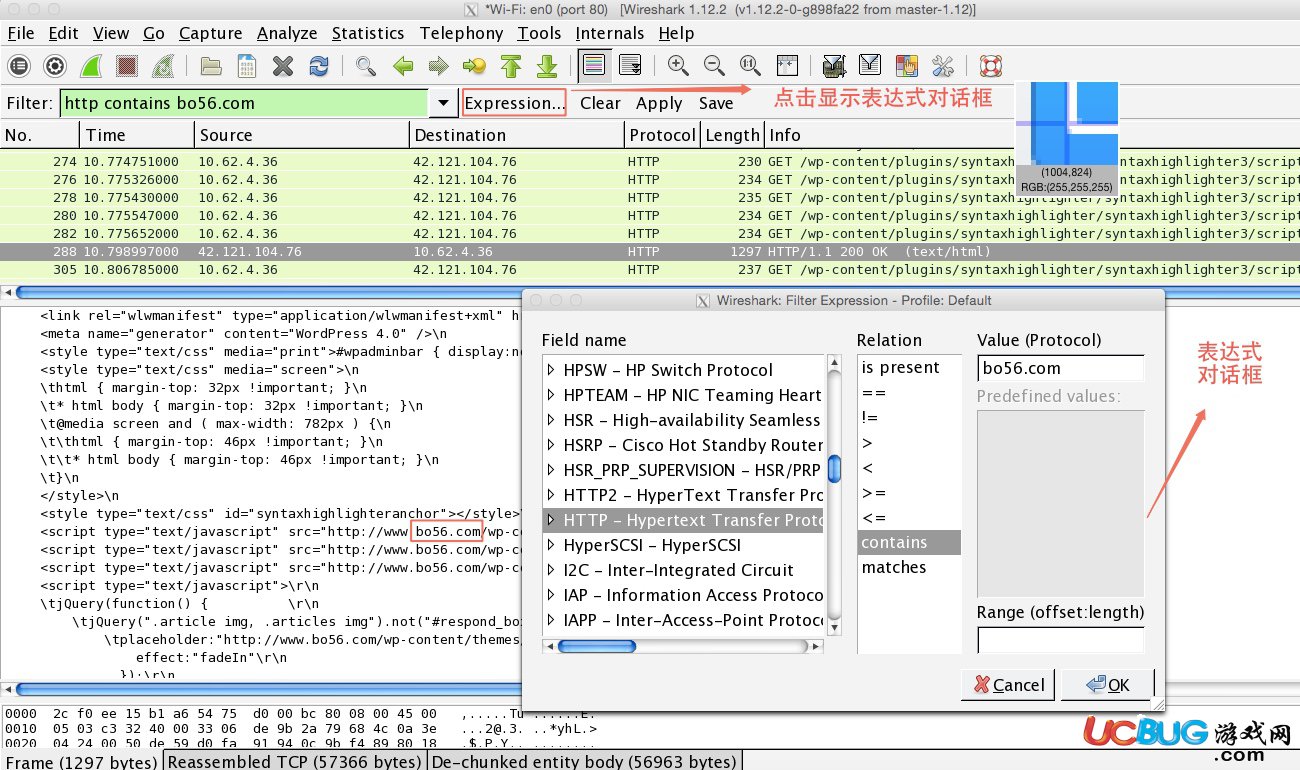Apply the display filter
1300x770 pixels.
coord(659,103)
